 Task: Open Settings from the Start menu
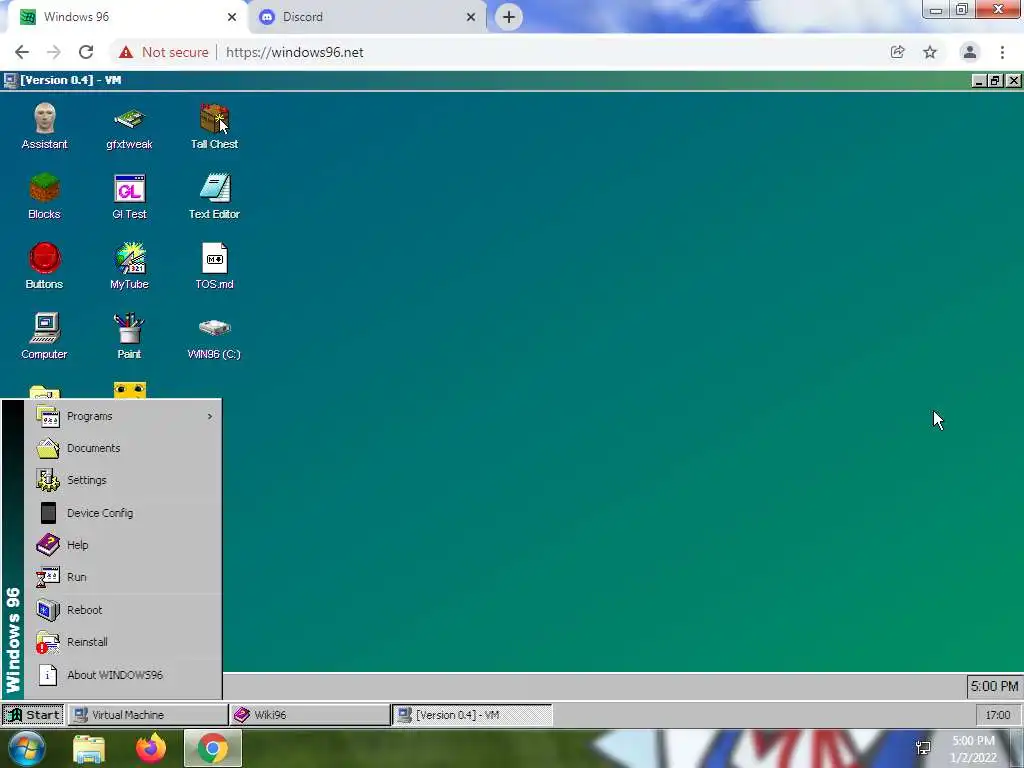point(123,480)
